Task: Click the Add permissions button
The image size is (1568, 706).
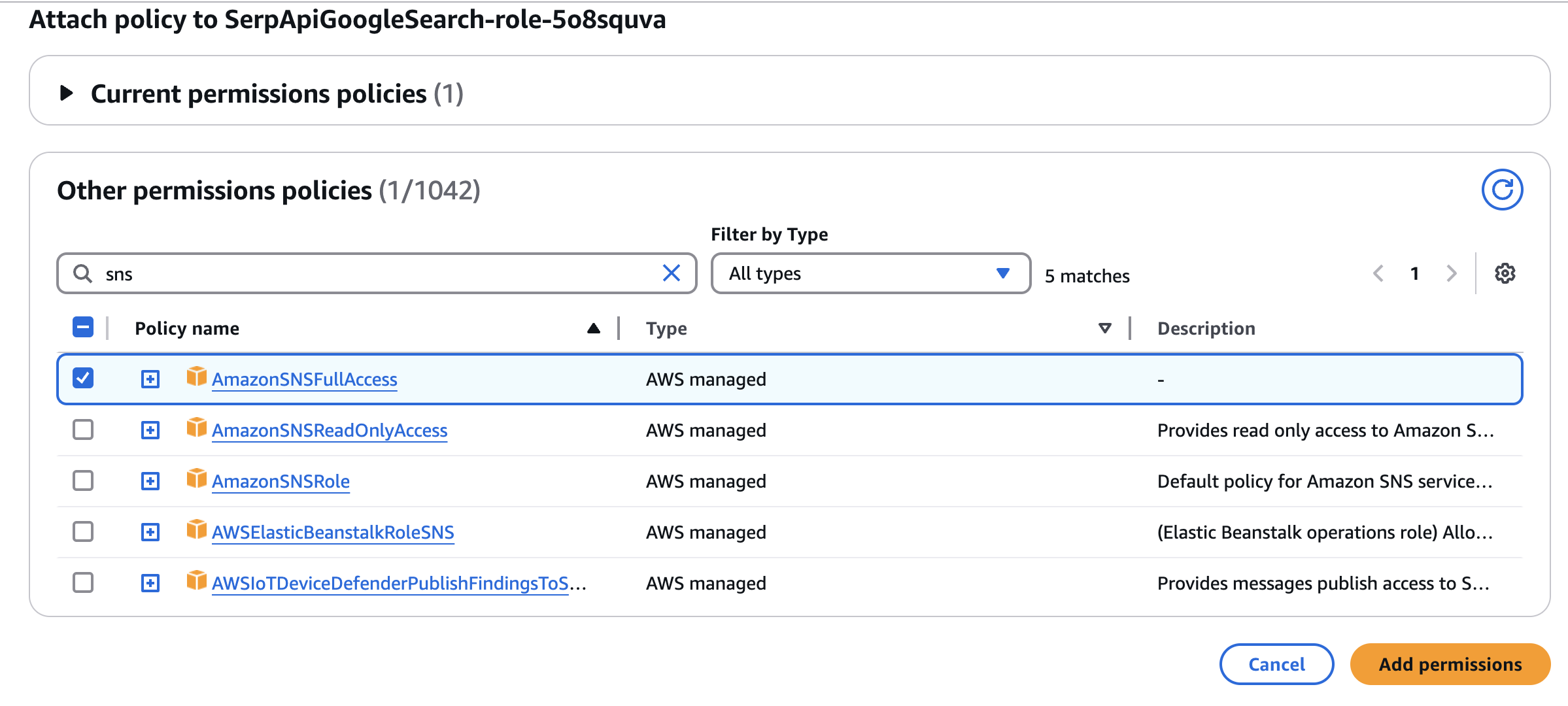Action: pos(1450,664)
